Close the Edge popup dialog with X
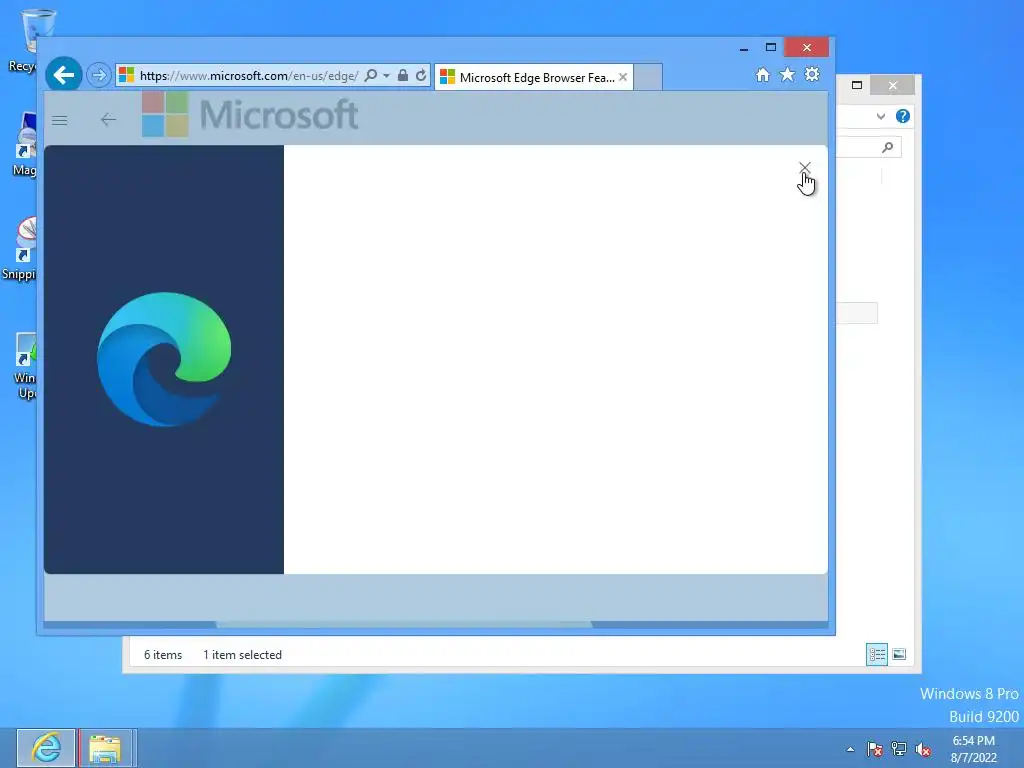This screenshot has height=768, width=1024. coord(805,168)
